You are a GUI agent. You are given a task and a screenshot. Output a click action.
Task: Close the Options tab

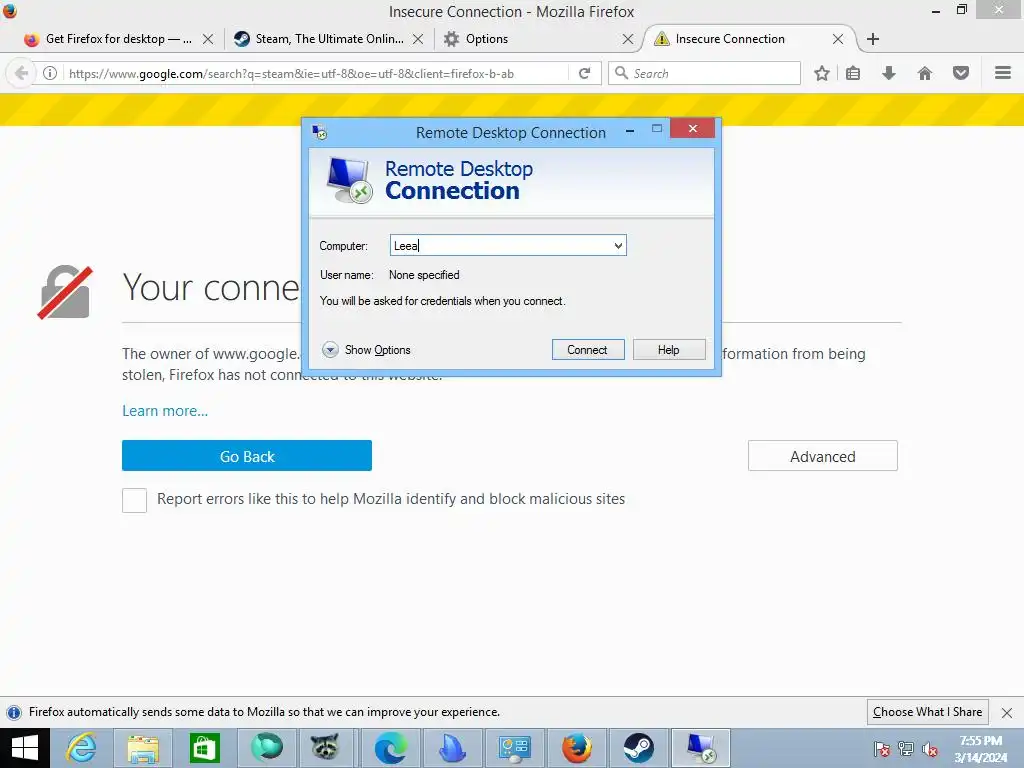(x=628, y=39)
